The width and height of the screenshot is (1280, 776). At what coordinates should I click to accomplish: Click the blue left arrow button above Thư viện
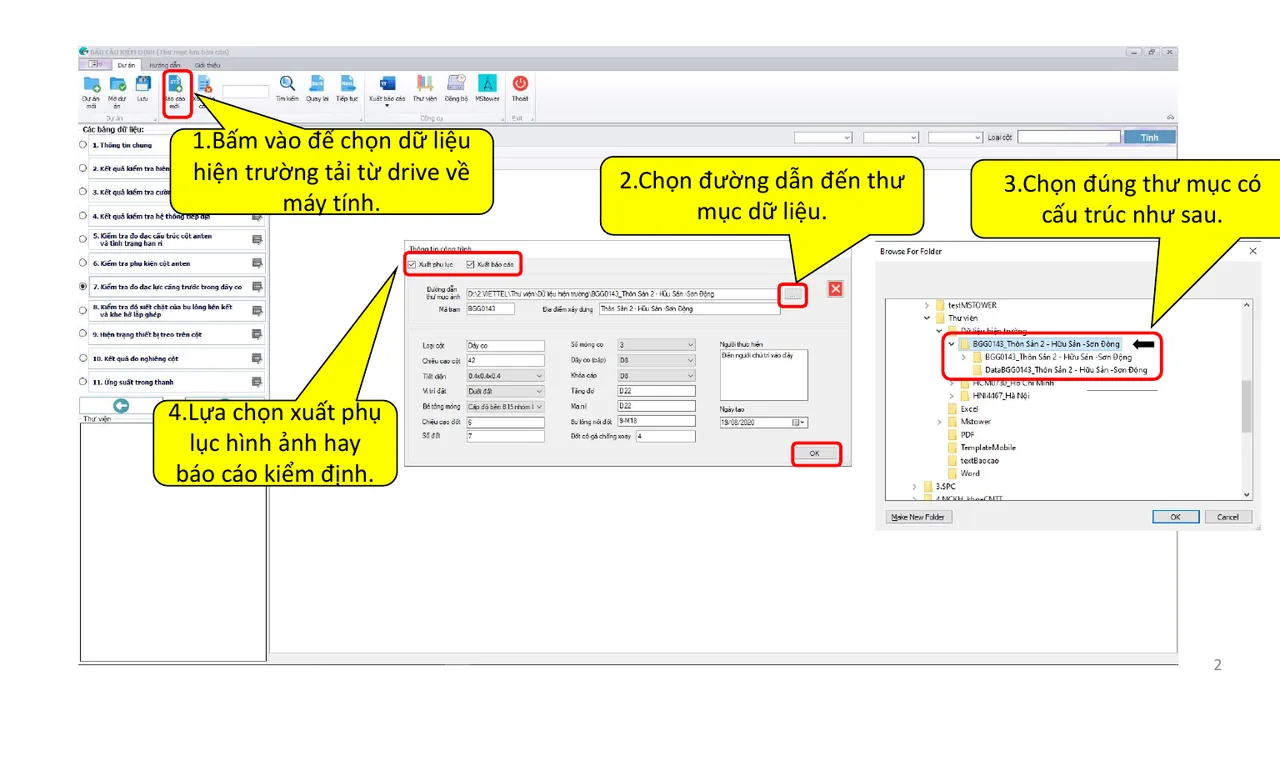coord(121,405)
